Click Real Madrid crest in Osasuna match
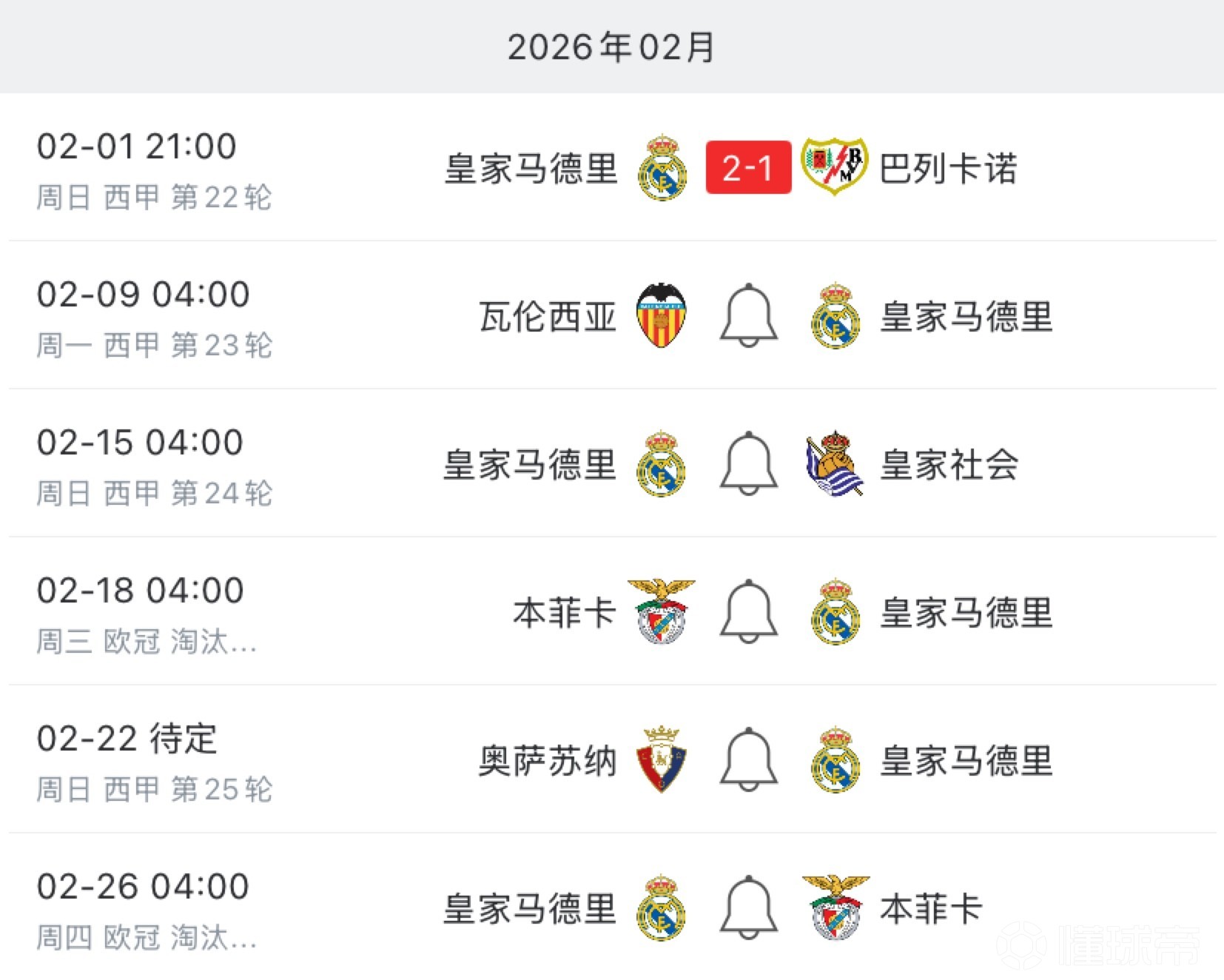1224x980 pixels. coord(835,759)
